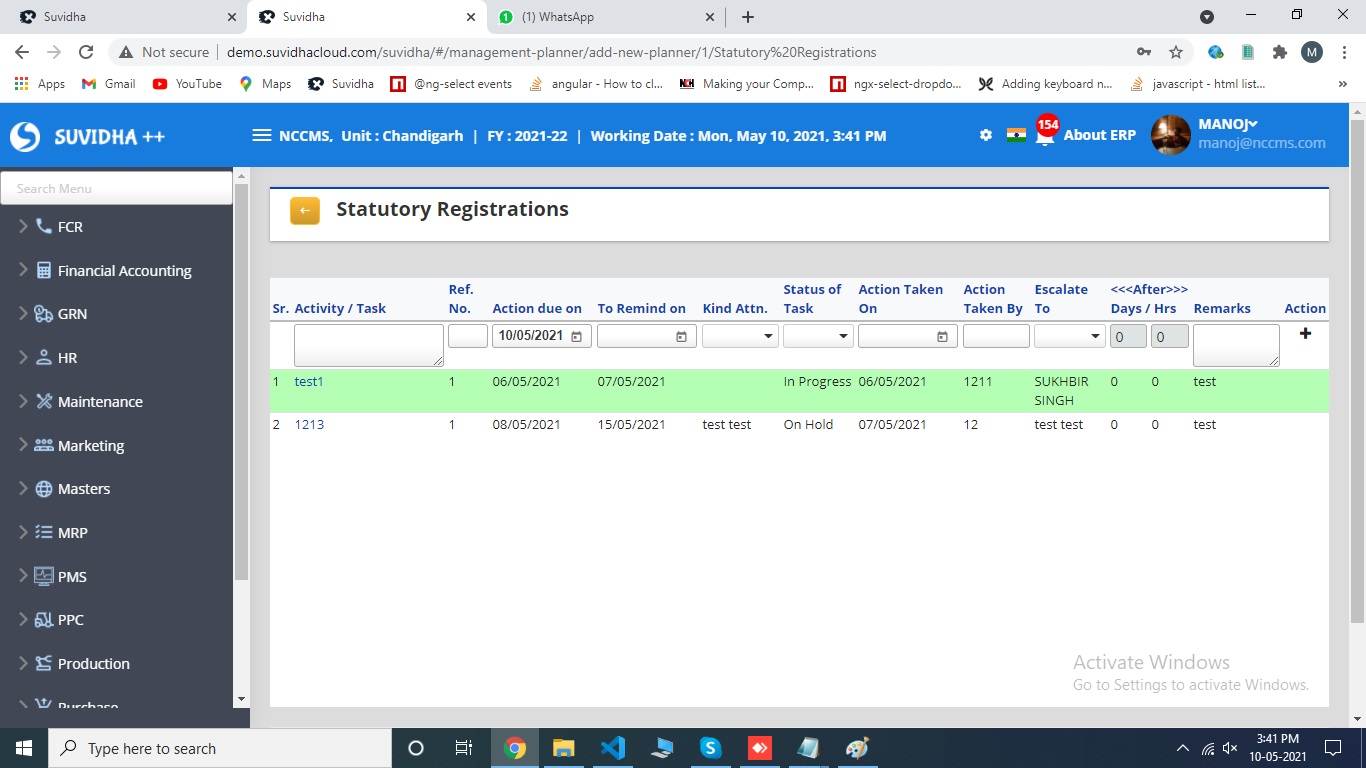Open the Kind Attn. dropdown

click(740, 337)
